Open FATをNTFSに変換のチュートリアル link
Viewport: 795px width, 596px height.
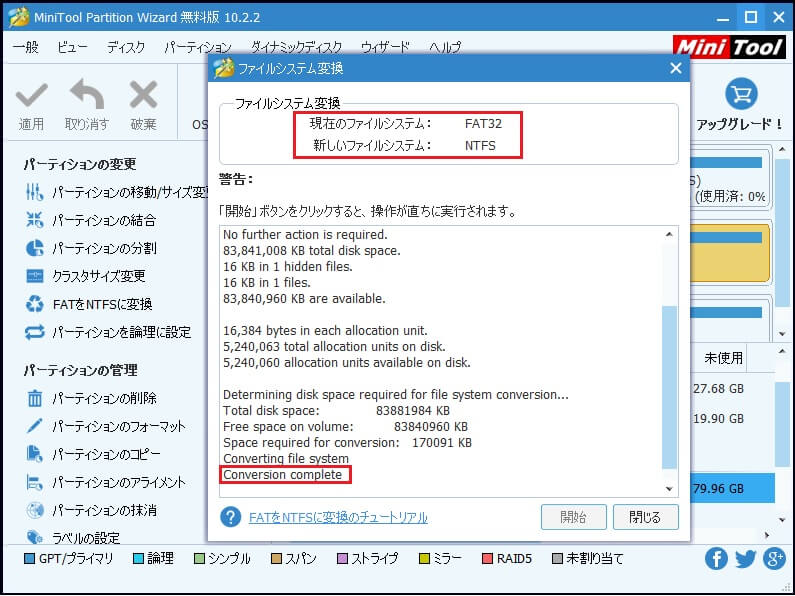pos(338,517)
